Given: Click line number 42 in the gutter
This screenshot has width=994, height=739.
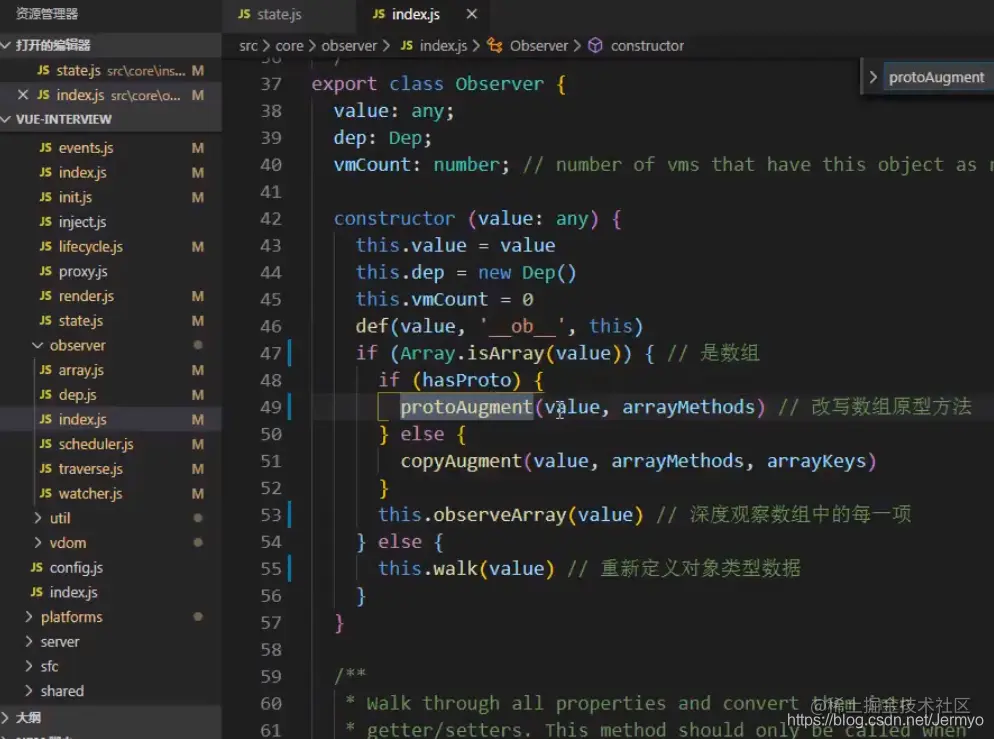Looking at the screenshot, I should (271, 219).
